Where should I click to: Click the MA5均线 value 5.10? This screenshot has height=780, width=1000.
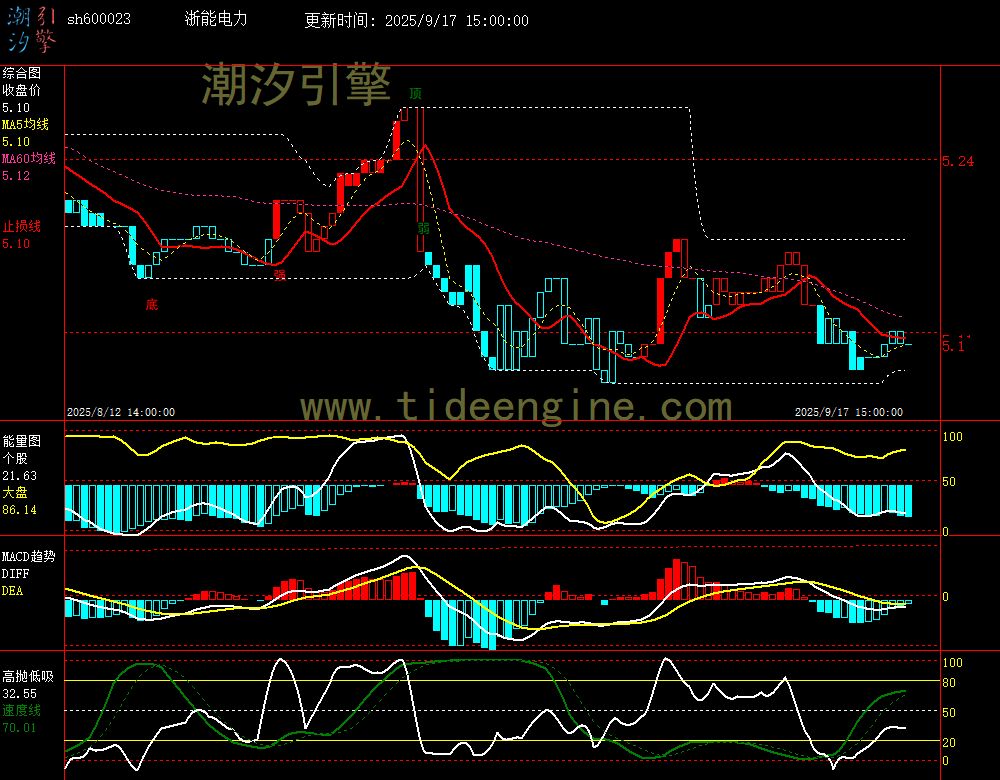point(16,142)
